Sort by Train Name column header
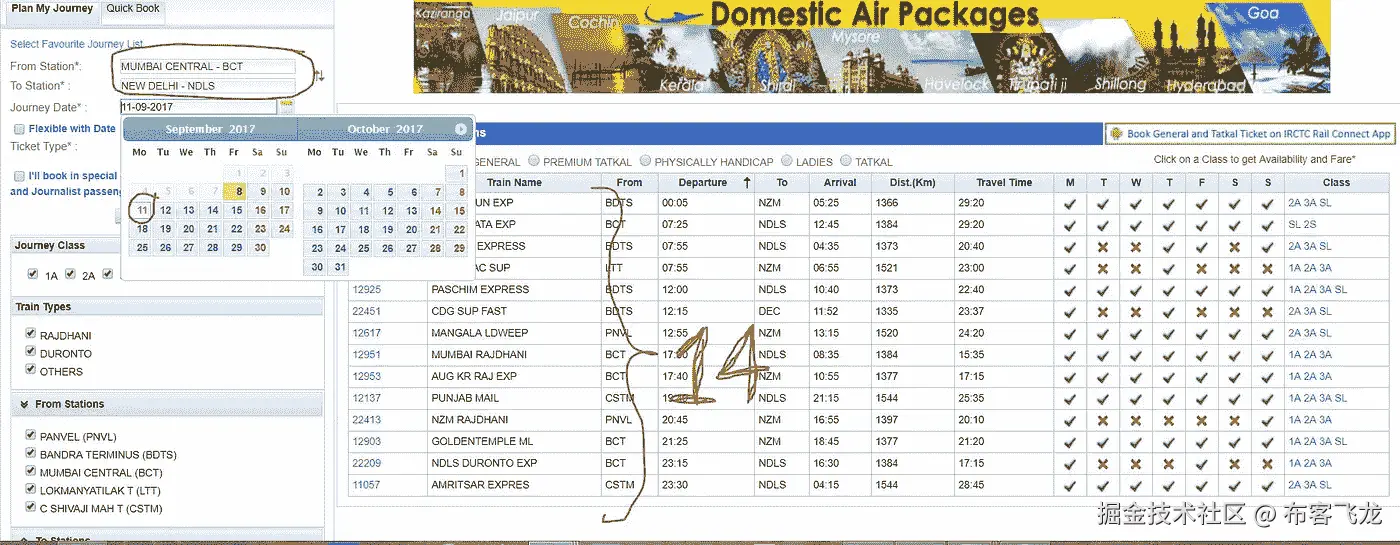 [x=514, y=183]
